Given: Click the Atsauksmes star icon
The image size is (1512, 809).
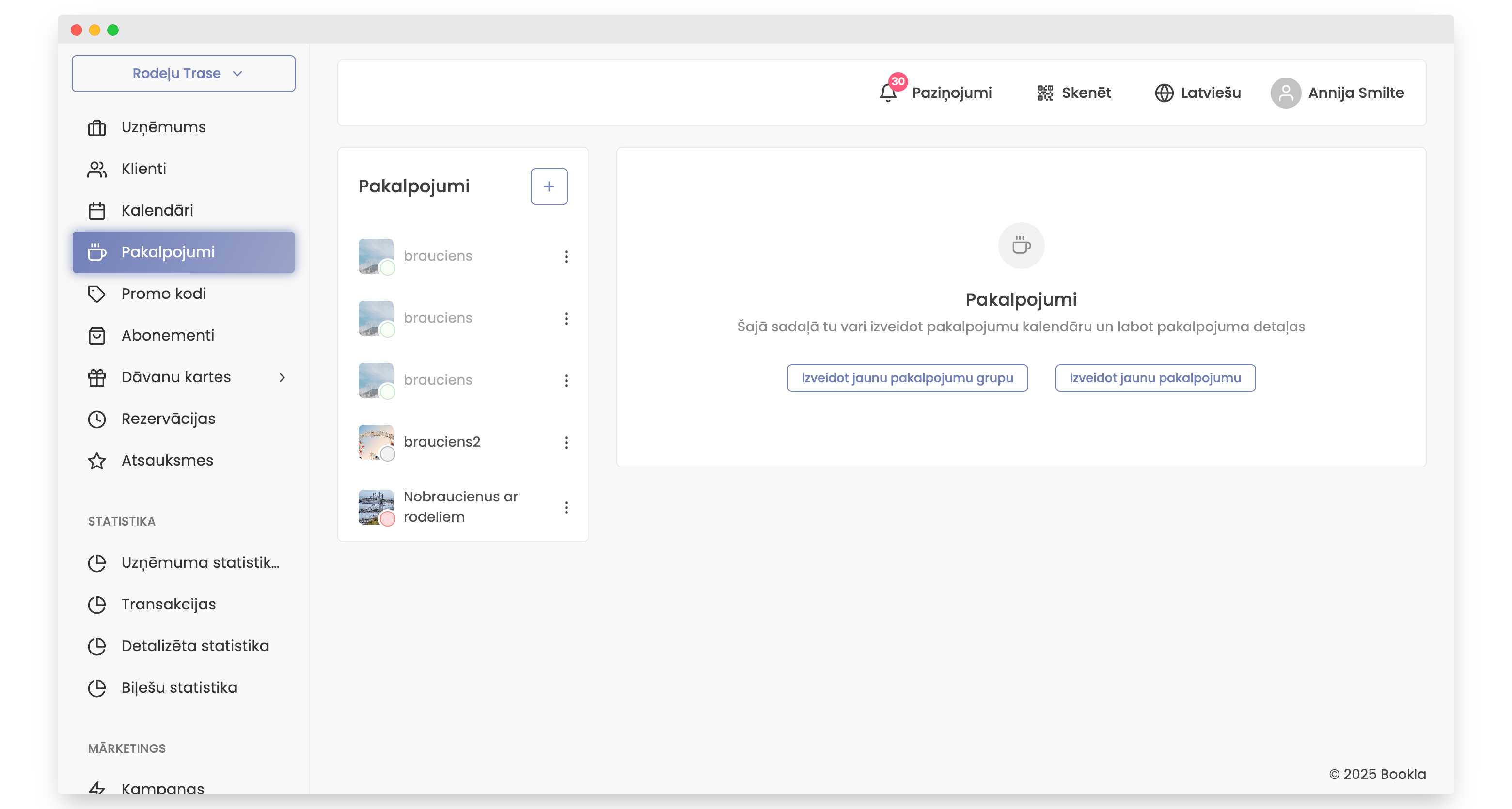Looking at the screenshot, I should [97, 461].
